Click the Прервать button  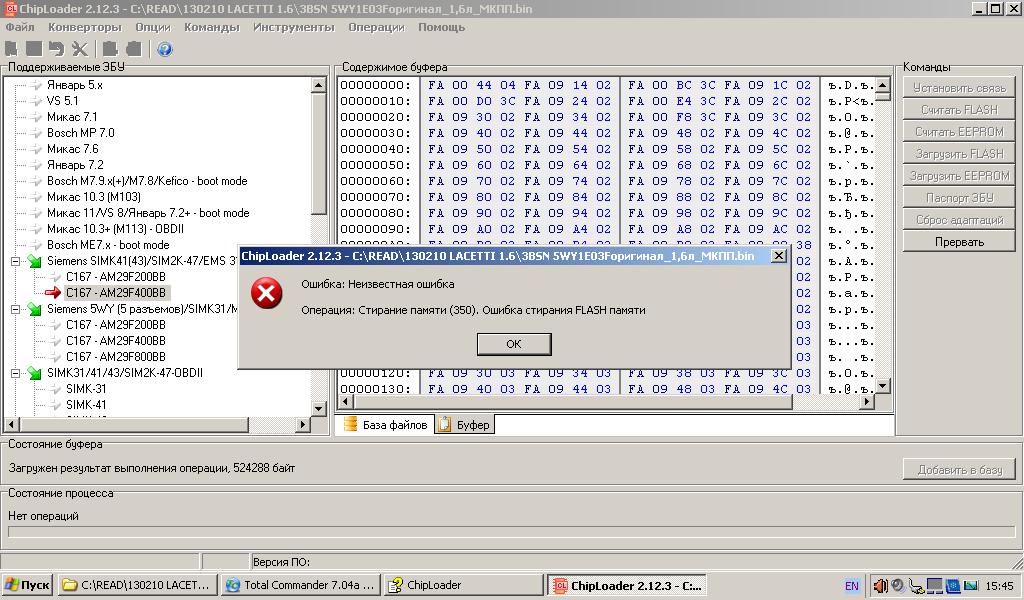(x=959, y=242)
